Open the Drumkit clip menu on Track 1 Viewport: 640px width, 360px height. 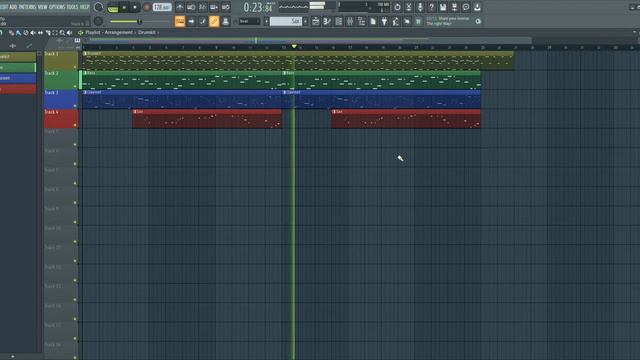point(85,53)
